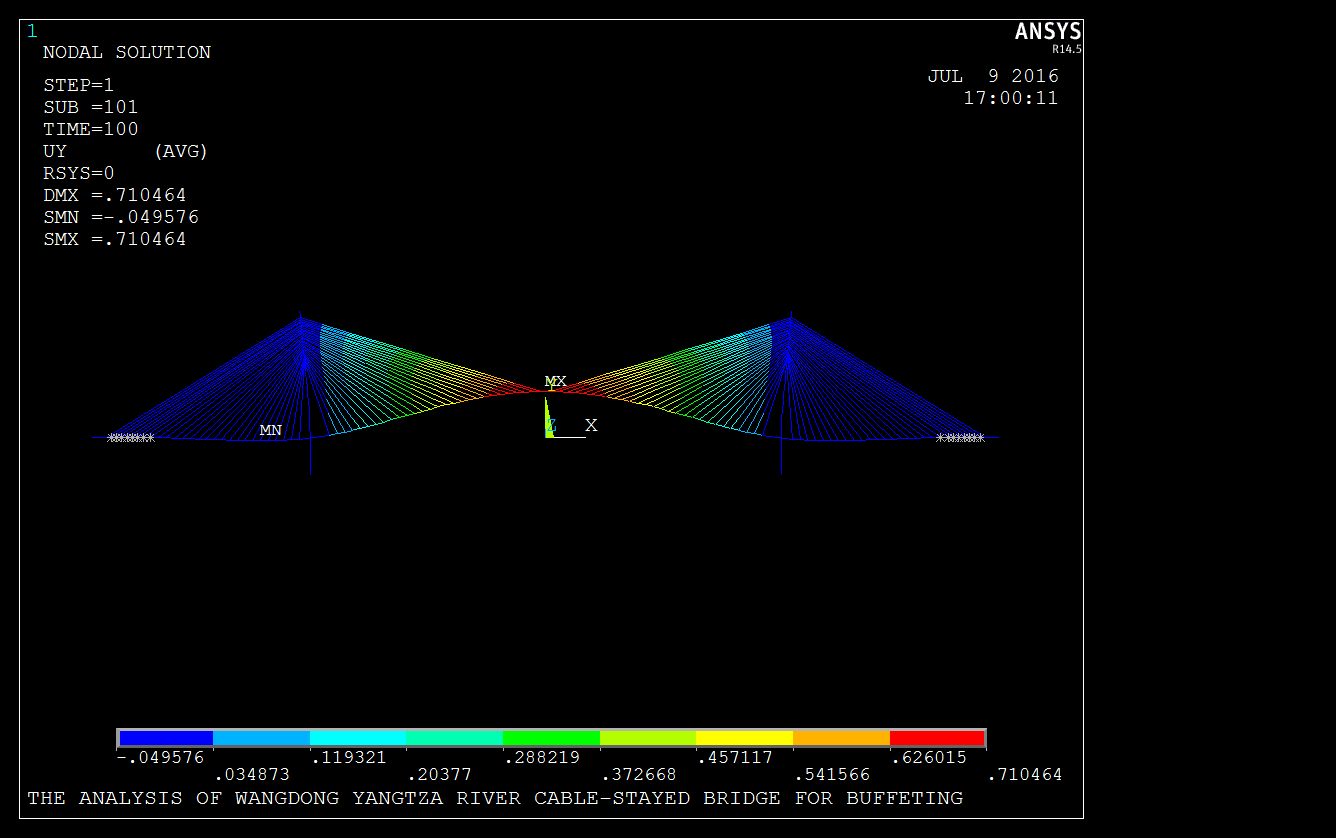This screenshot has width=1336, height=838.
Task: Click the X axis label of triad
Action: tap(591, 425)
